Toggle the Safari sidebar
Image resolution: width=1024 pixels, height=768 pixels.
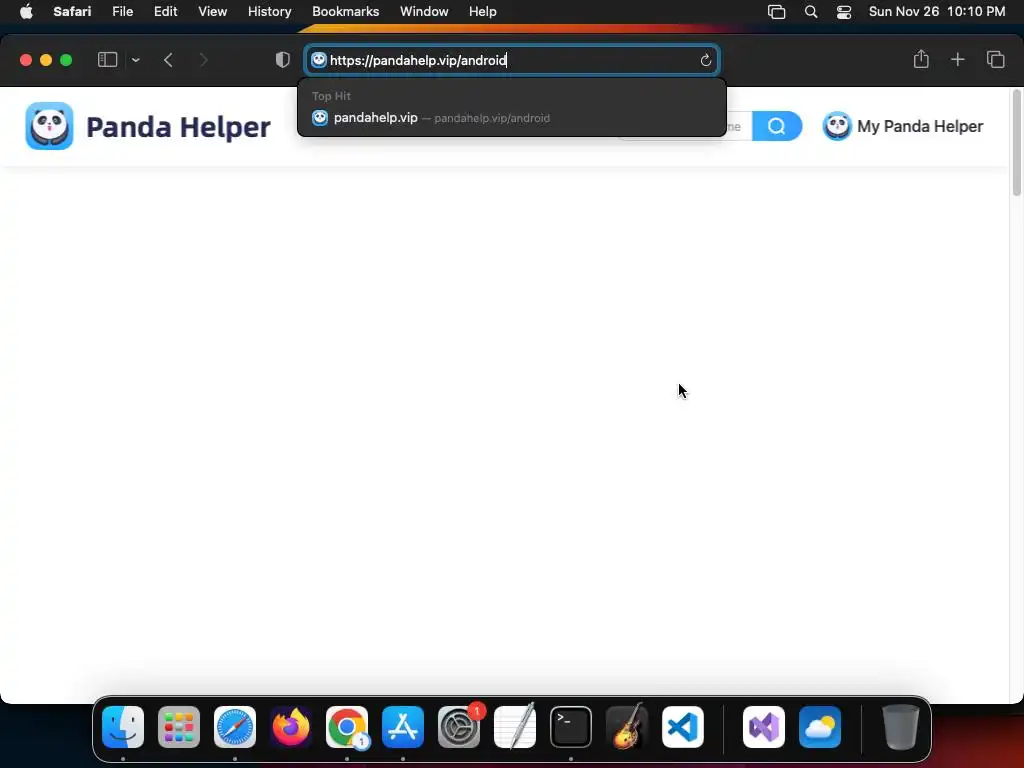[107, 60]
